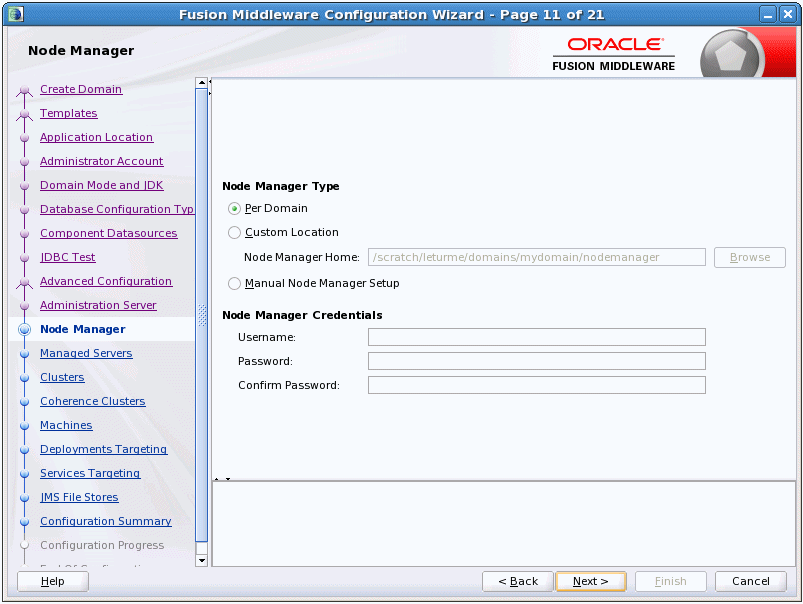Click the sidebar splitter collapse arrow
The height and width of the screenshot is (604, 803).
pyautogui.click(x=210, y=87)
